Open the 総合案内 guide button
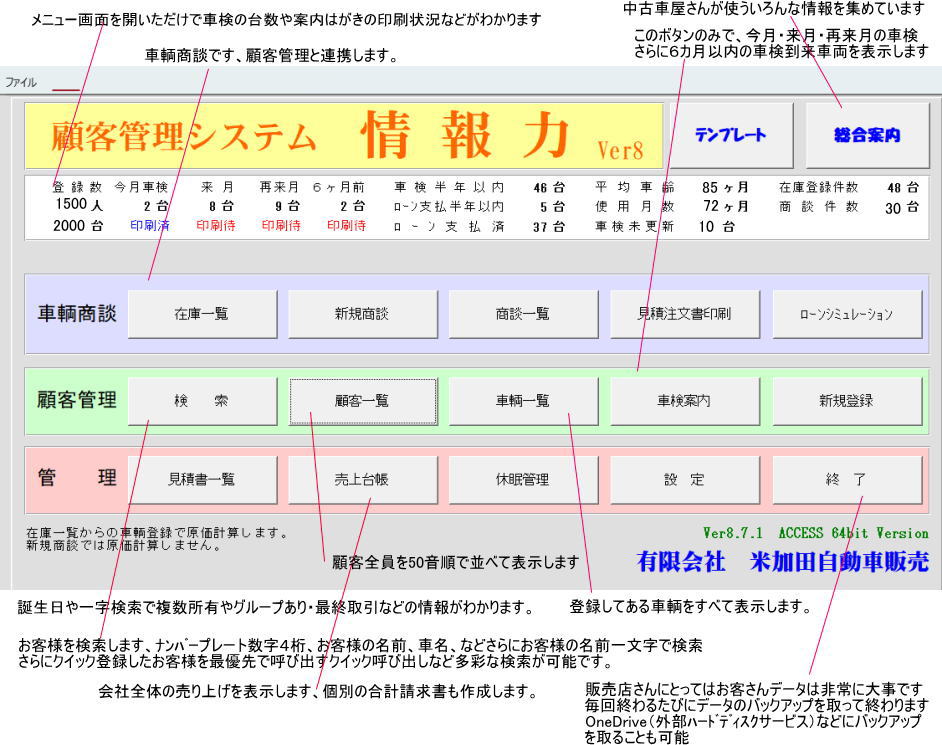Screen dimensions: 942x745 866,135
